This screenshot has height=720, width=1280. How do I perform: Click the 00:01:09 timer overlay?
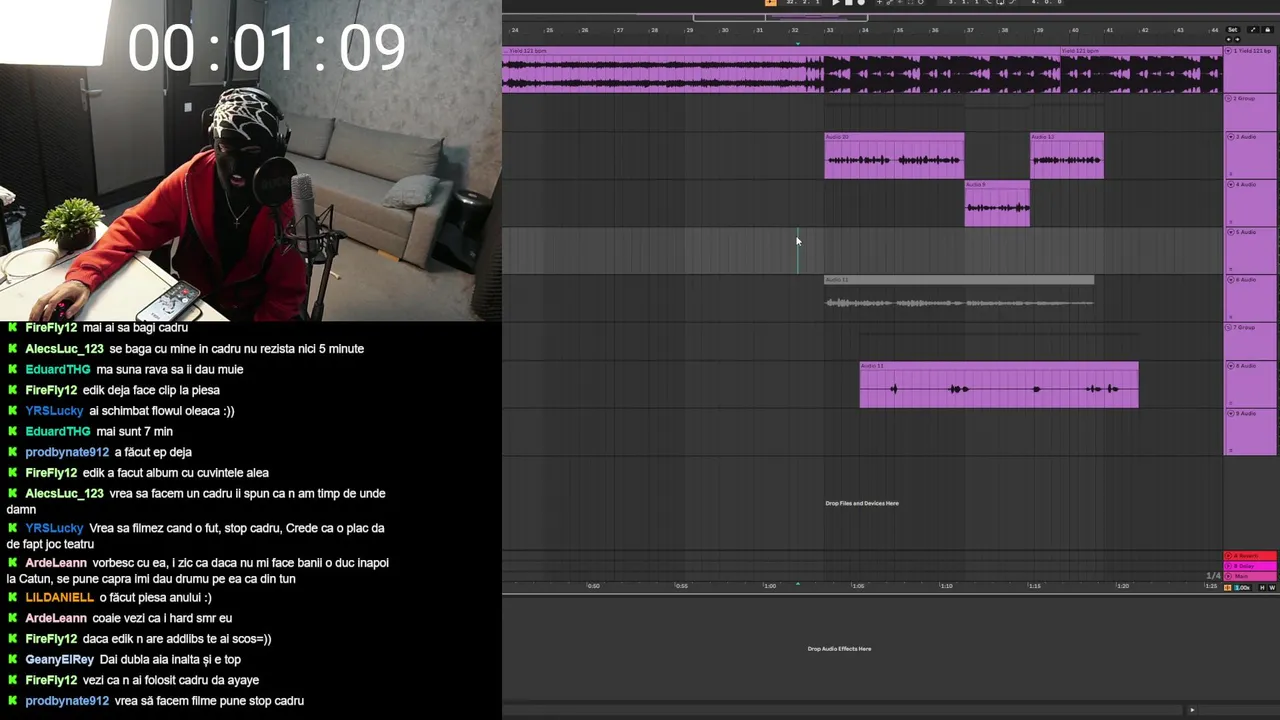(x=267, y=48)
